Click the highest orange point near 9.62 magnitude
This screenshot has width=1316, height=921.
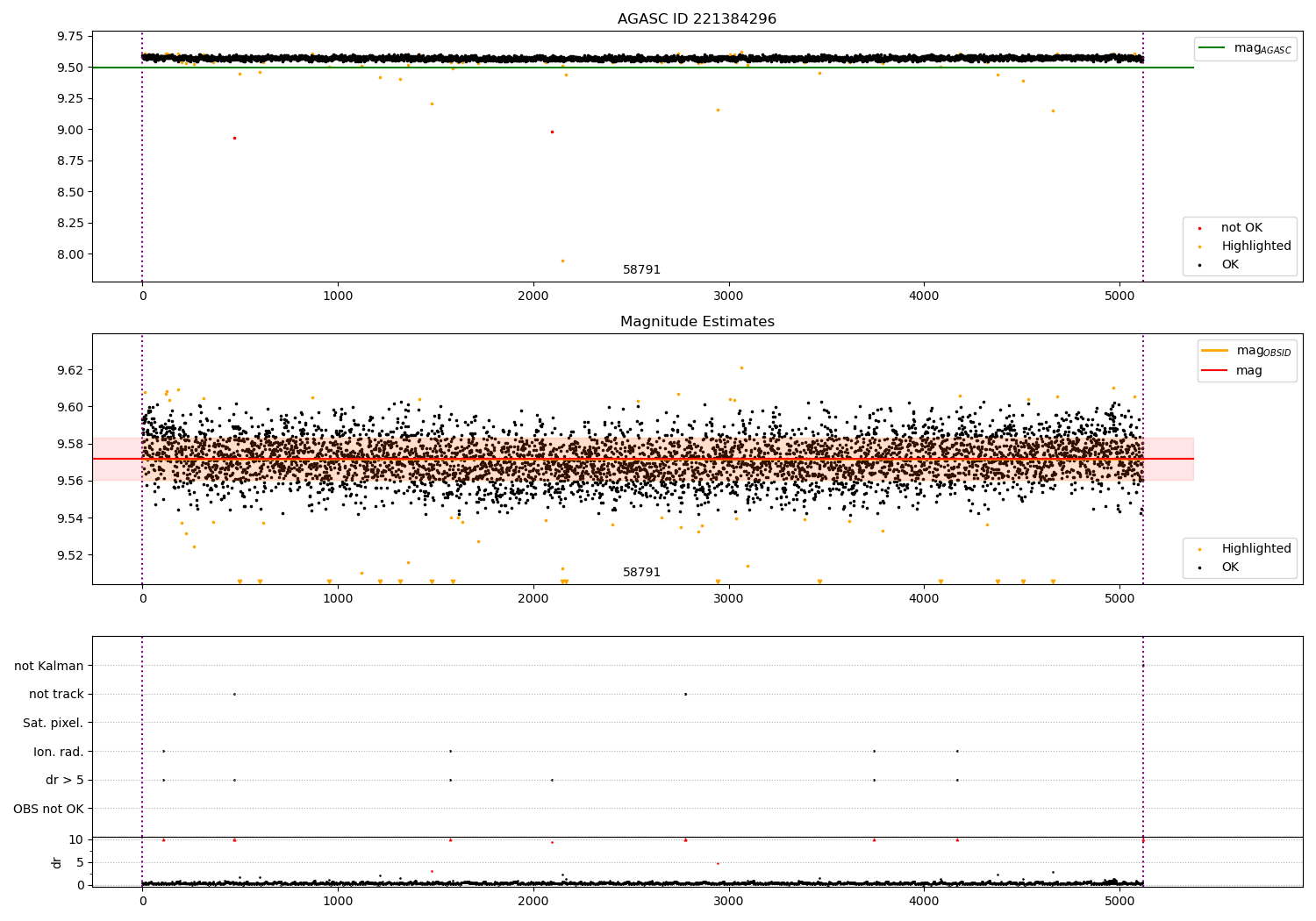click(x=741, y=368)
